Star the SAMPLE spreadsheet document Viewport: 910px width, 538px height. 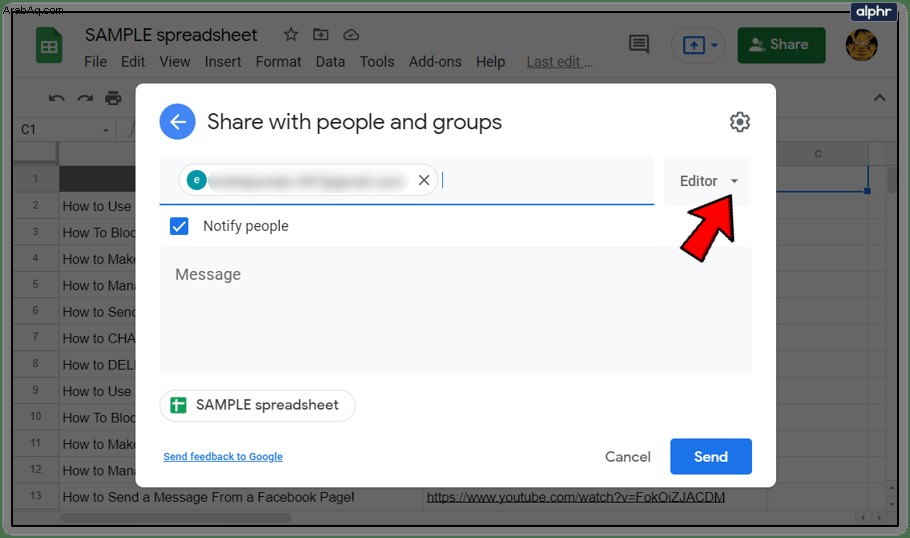coord(291,35)
